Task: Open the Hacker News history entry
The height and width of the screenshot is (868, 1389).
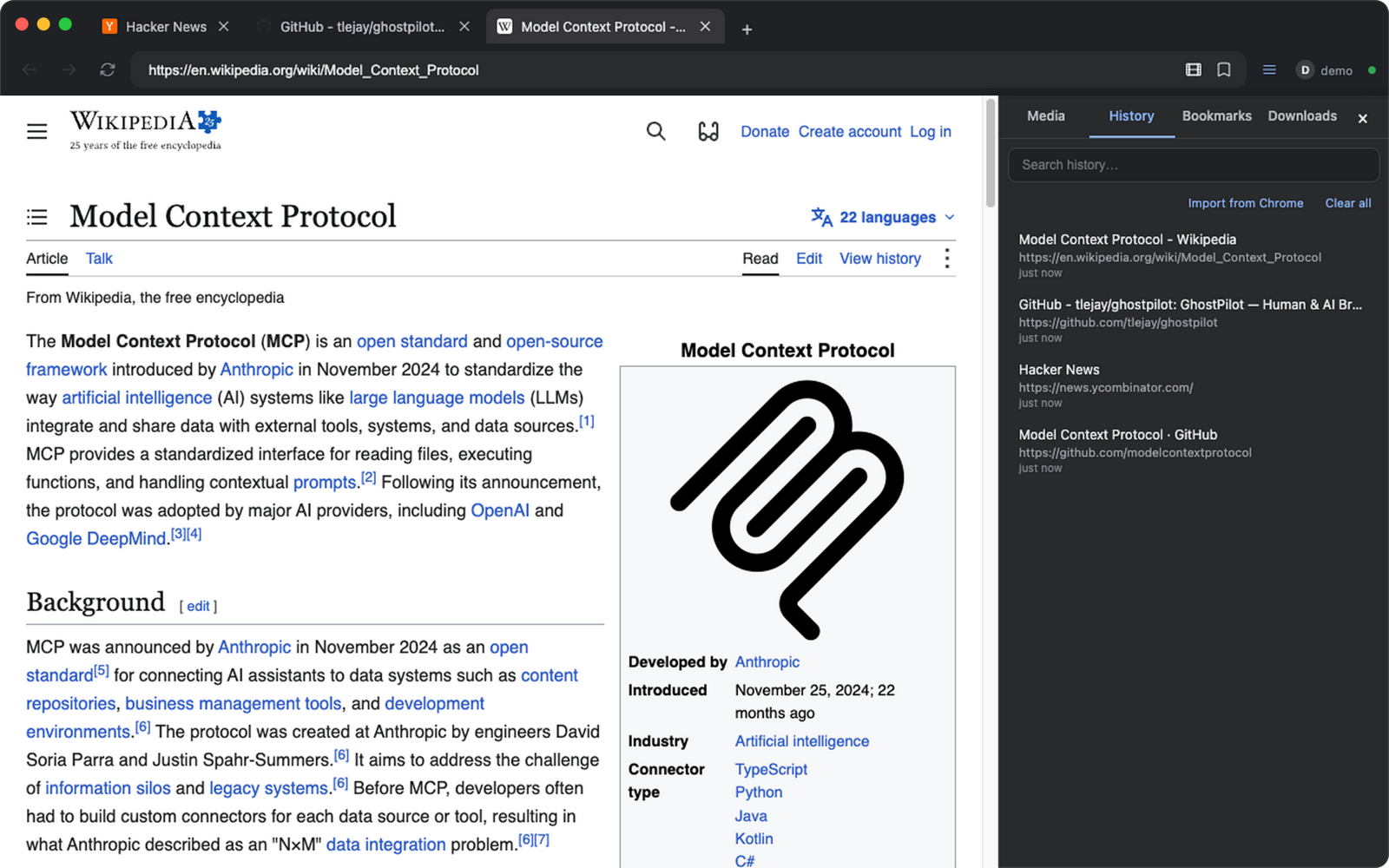Action: coord(1193,386)
